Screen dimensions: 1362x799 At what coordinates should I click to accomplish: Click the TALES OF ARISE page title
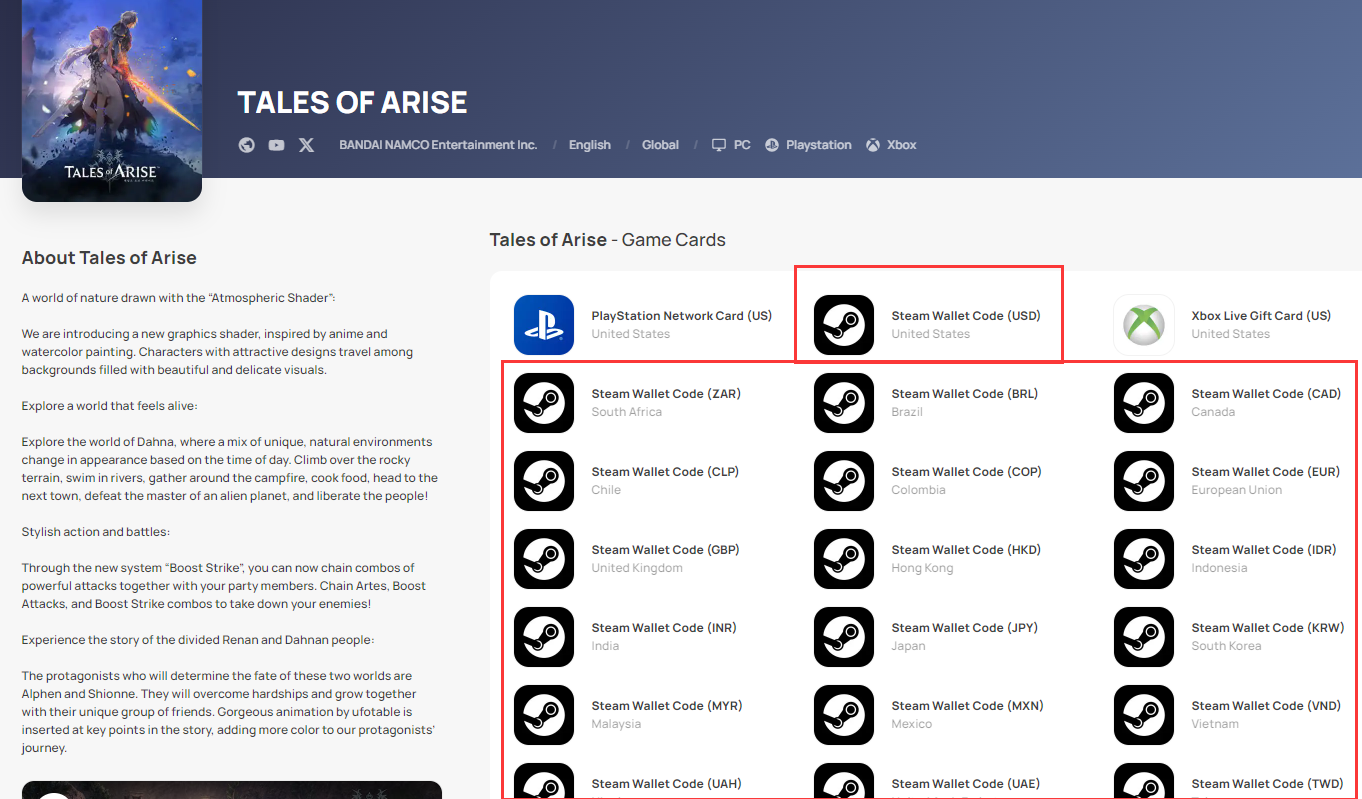352,102
